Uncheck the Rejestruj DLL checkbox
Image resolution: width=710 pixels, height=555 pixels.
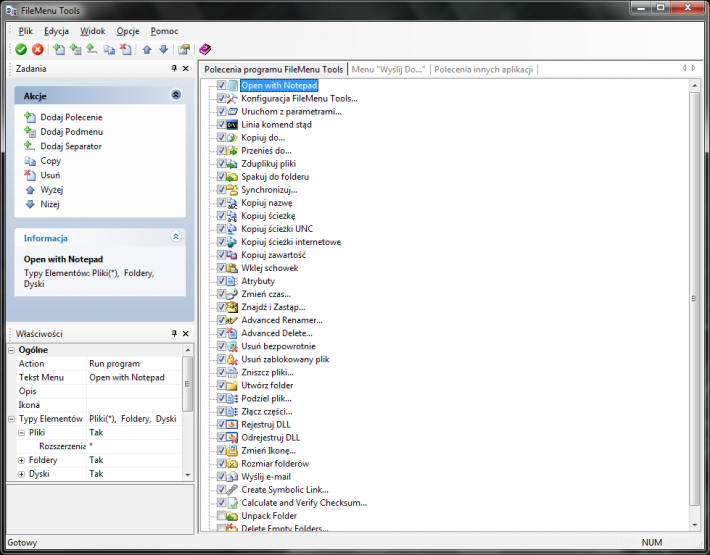pos(221,424)
